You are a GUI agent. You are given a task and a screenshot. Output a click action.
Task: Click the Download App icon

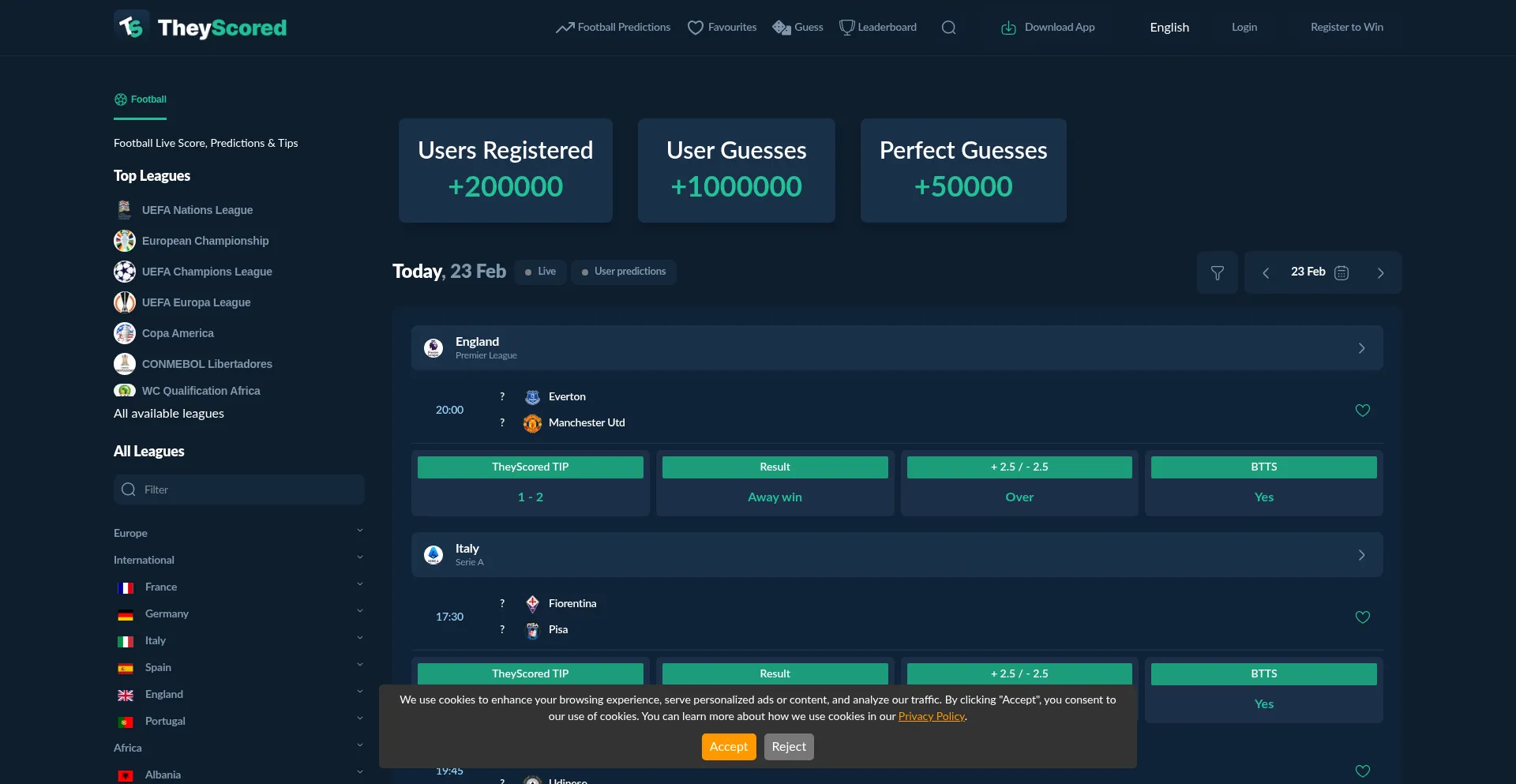click(x=1008, y=28)
